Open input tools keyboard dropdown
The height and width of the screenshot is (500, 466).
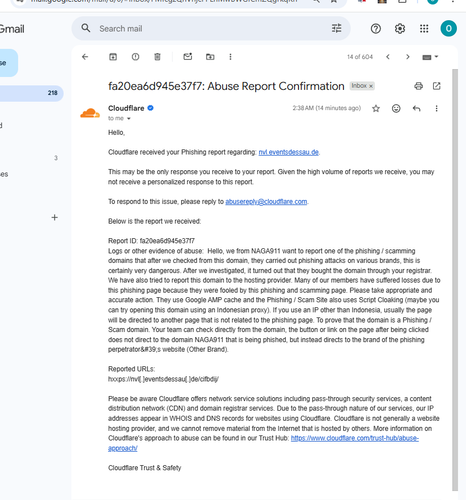[430, 57]
